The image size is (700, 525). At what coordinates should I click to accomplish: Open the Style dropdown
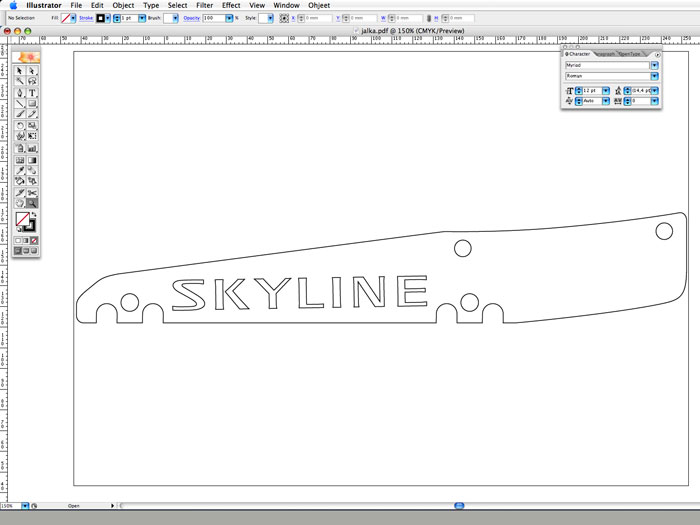click(271, 18)
